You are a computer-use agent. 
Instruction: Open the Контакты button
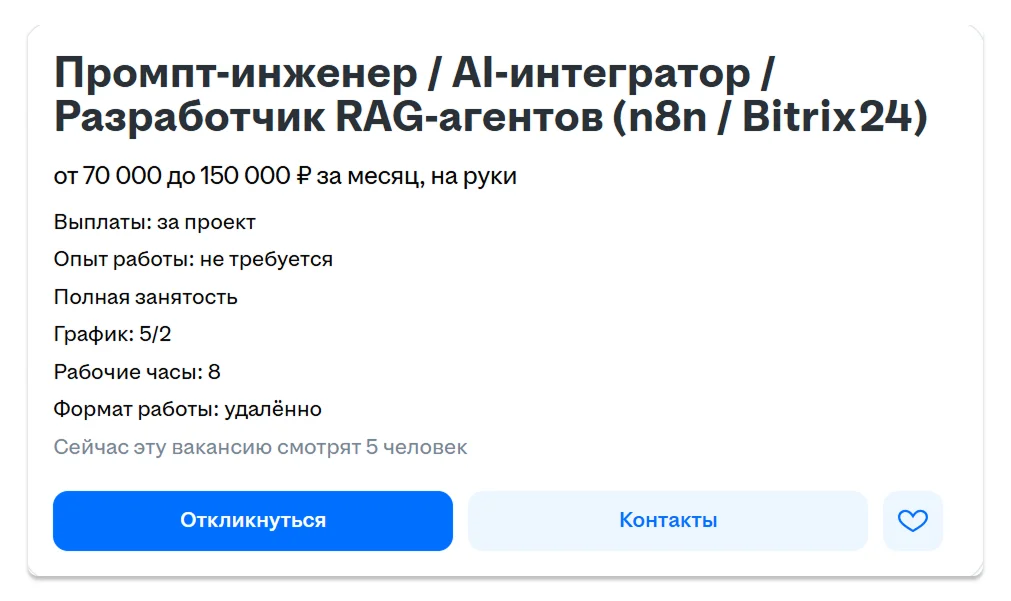click(667, 521)
